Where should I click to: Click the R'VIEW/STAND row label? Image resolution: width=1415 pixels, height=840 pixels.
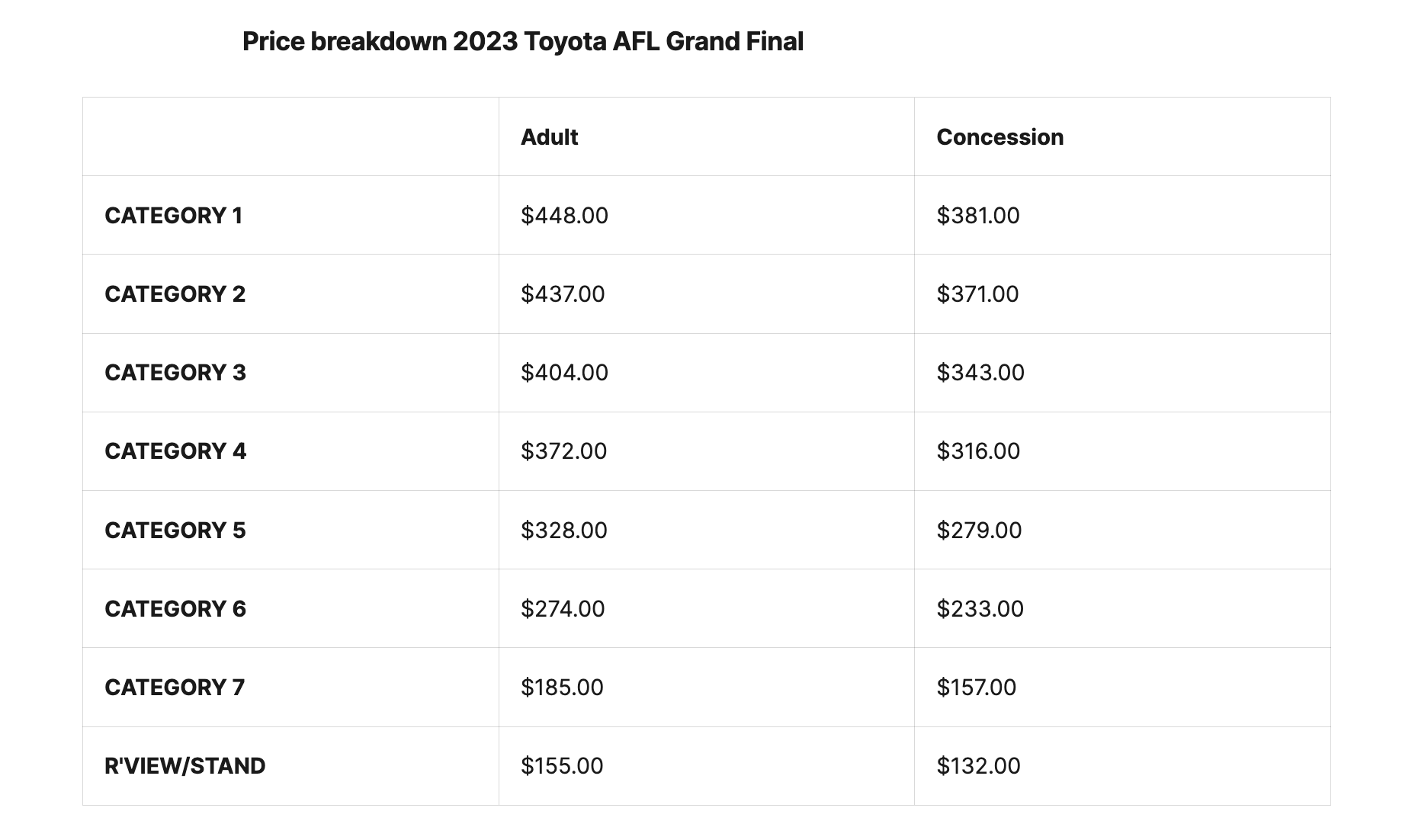184,766
